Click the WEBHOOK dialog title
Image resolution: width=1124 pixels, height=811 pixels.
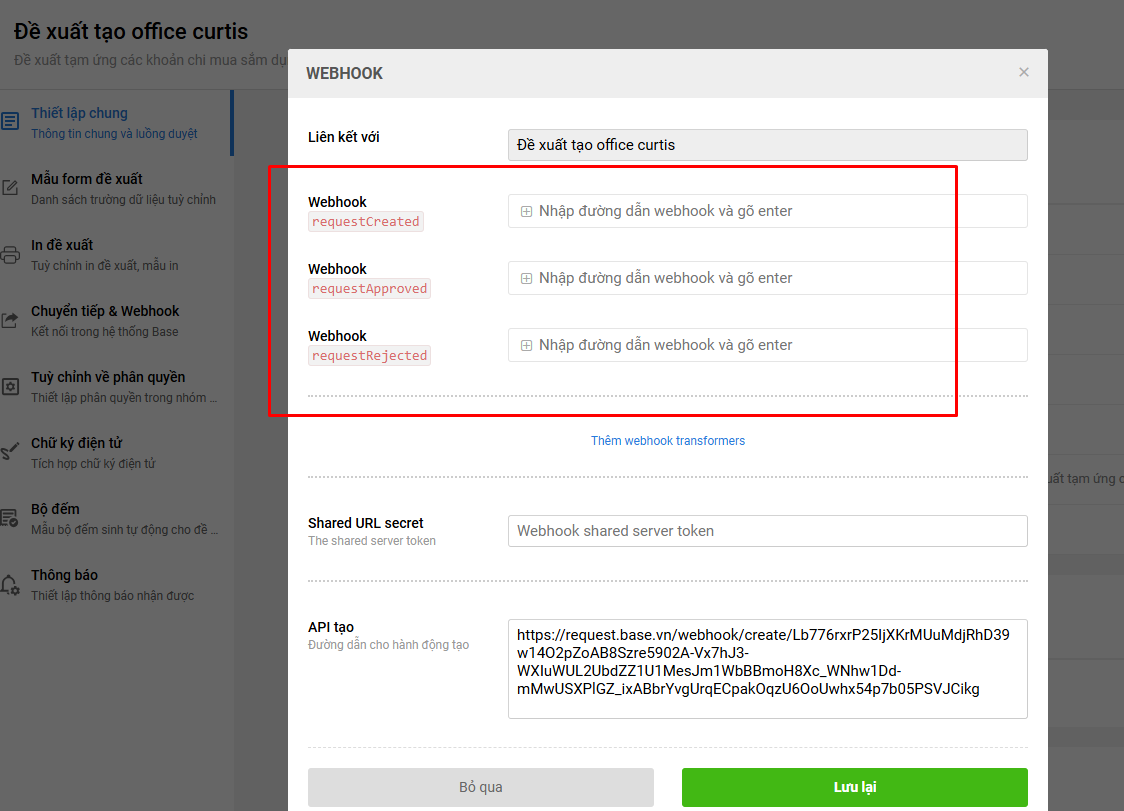pyautogui.click(x=344, y=73)
